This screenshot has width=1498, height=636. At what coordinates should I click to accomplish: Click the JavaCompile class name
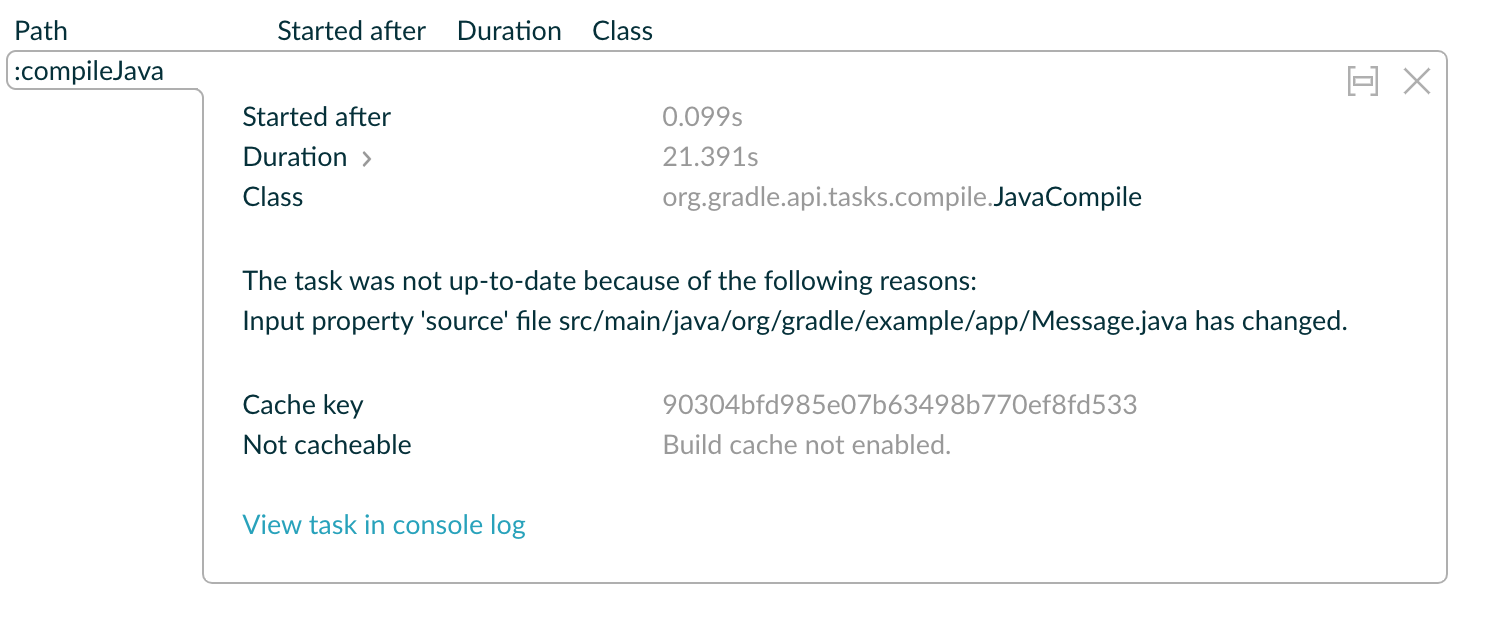[x=1066, y=196]
